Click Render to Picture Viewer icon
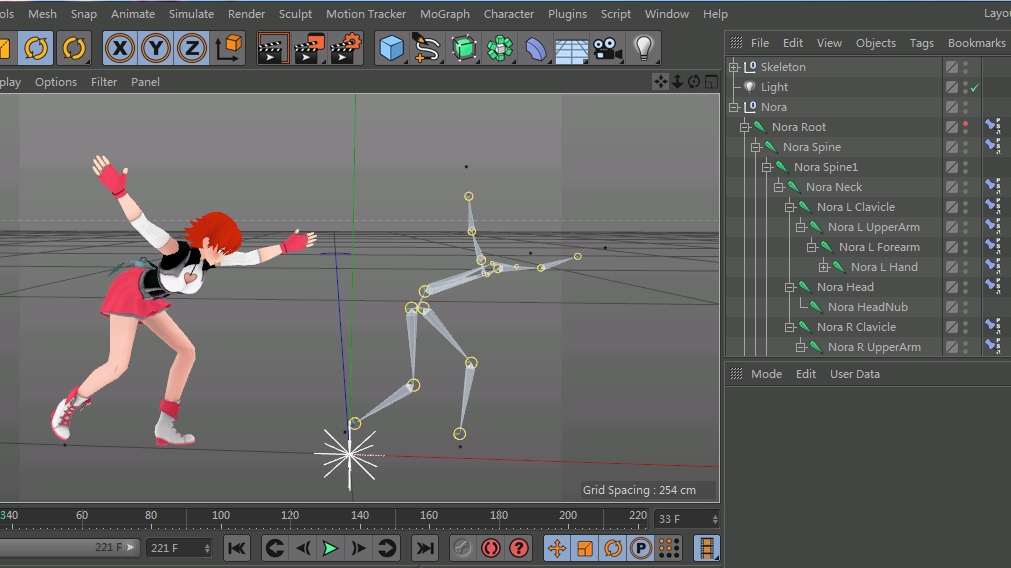The width and height of the screenshot is (1011, 568). coord(309,48)
